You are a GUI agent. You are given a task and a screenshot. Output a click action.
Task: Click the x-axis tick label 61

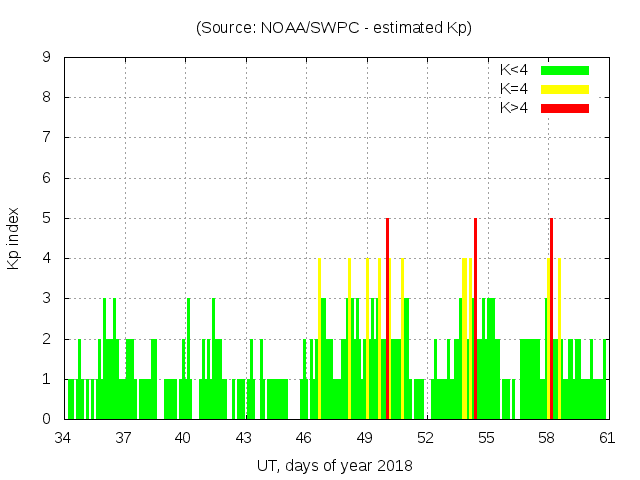(607, 438)
